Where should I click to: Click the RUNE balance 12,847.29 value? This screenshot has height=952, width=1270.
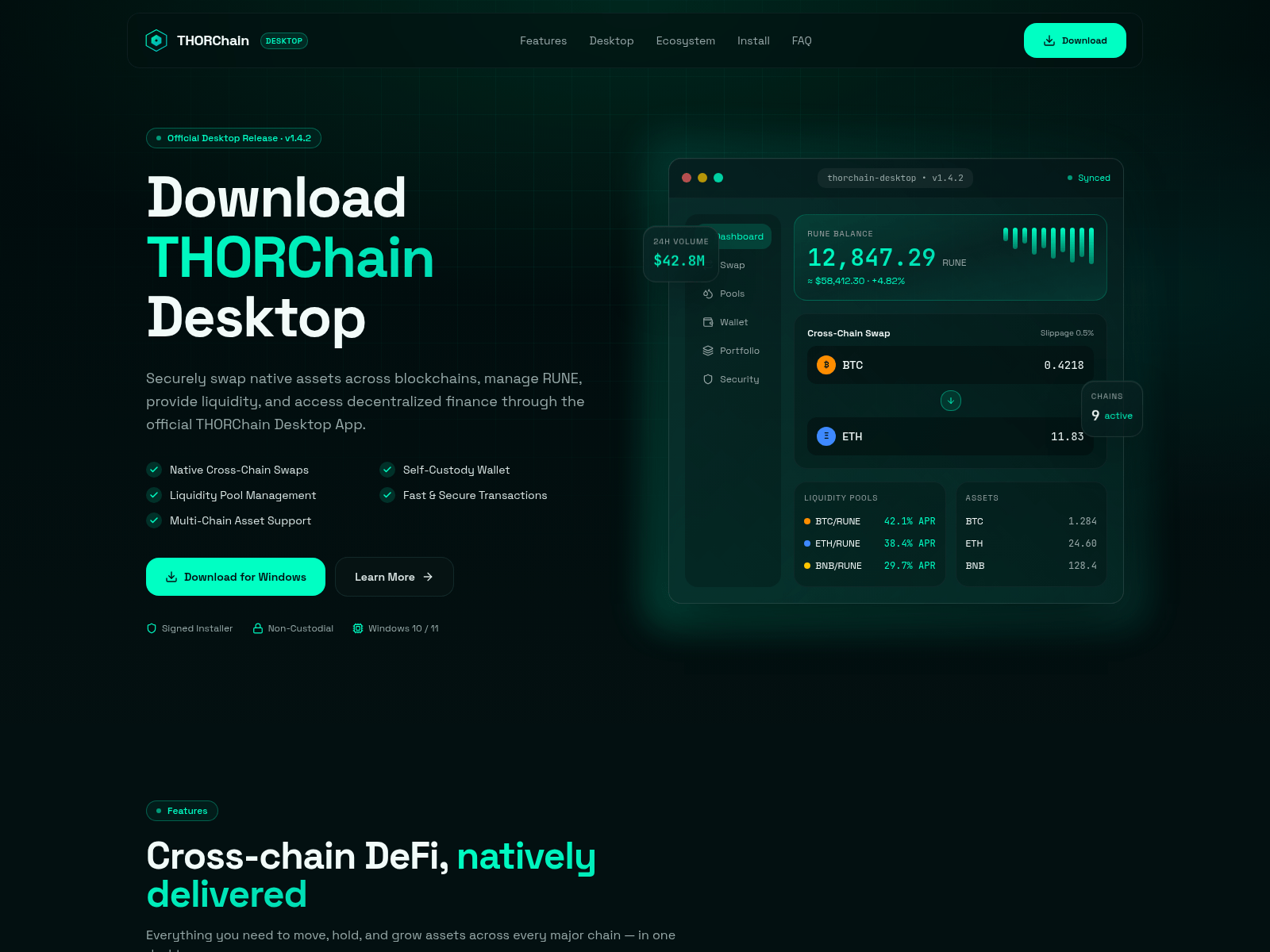tap(871, 258)
